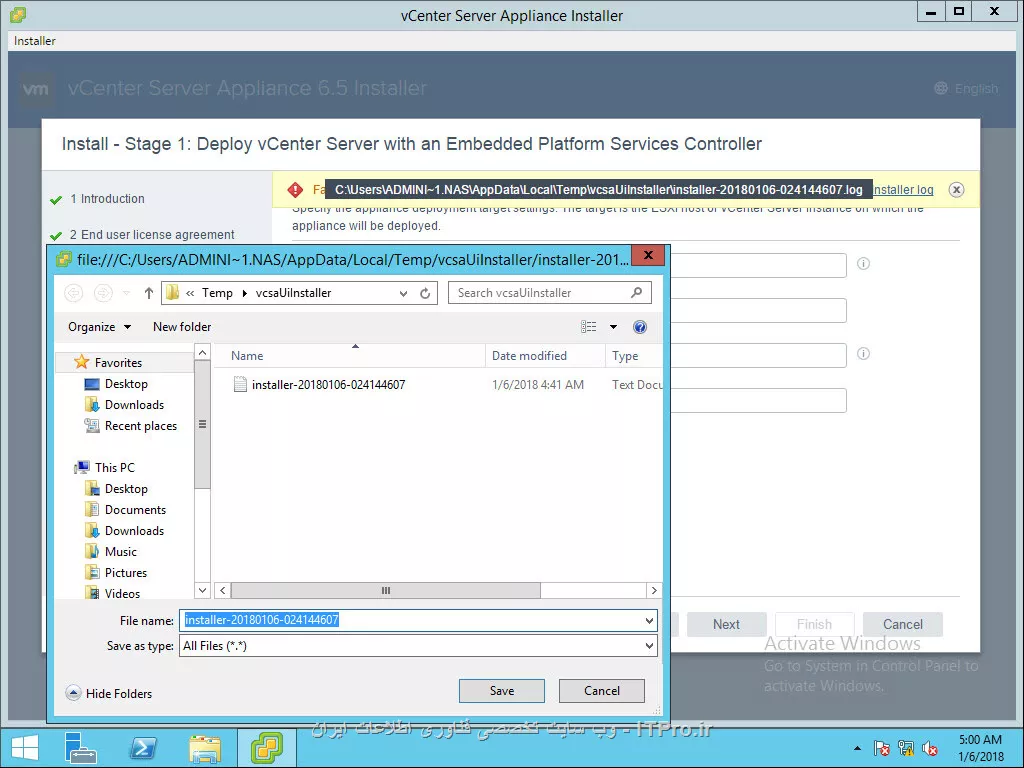Launch PowerShell from taskbar
The image size is (1024, 768).
143,748
